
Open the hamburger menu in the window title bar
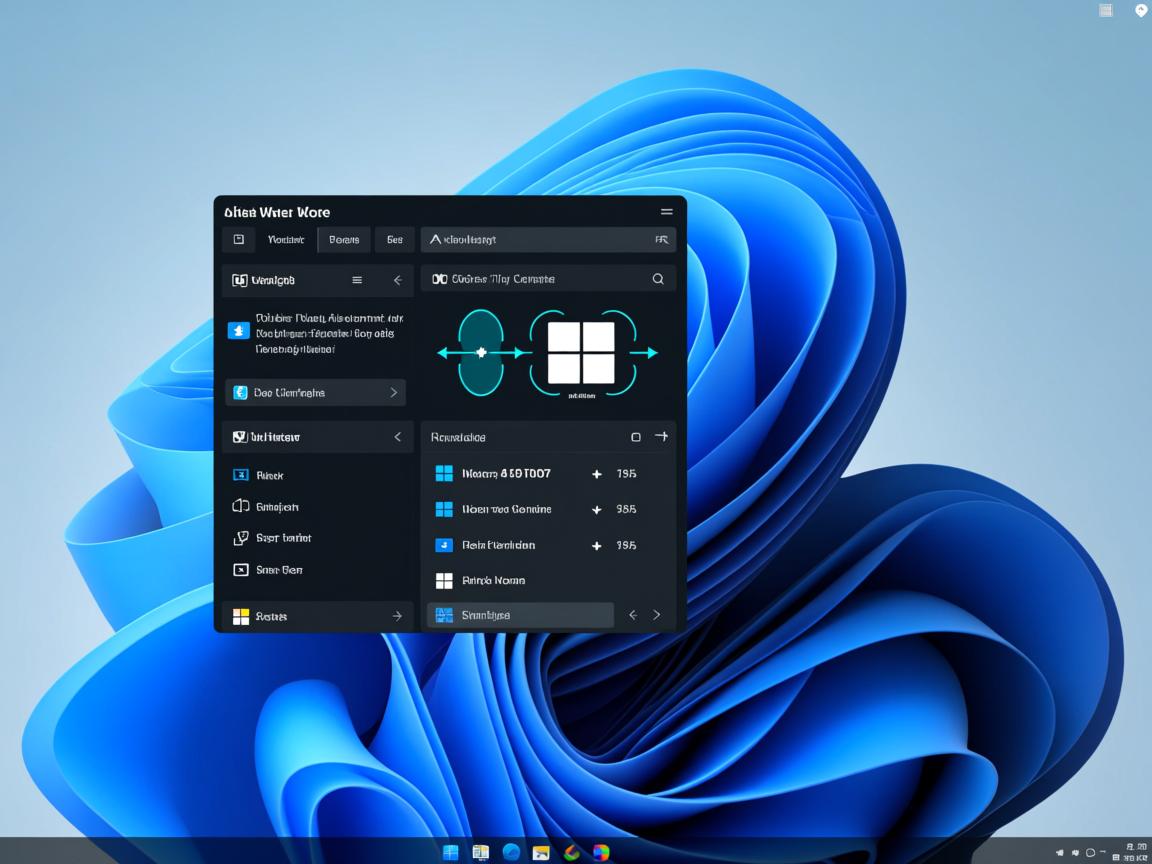pos(666,212)
